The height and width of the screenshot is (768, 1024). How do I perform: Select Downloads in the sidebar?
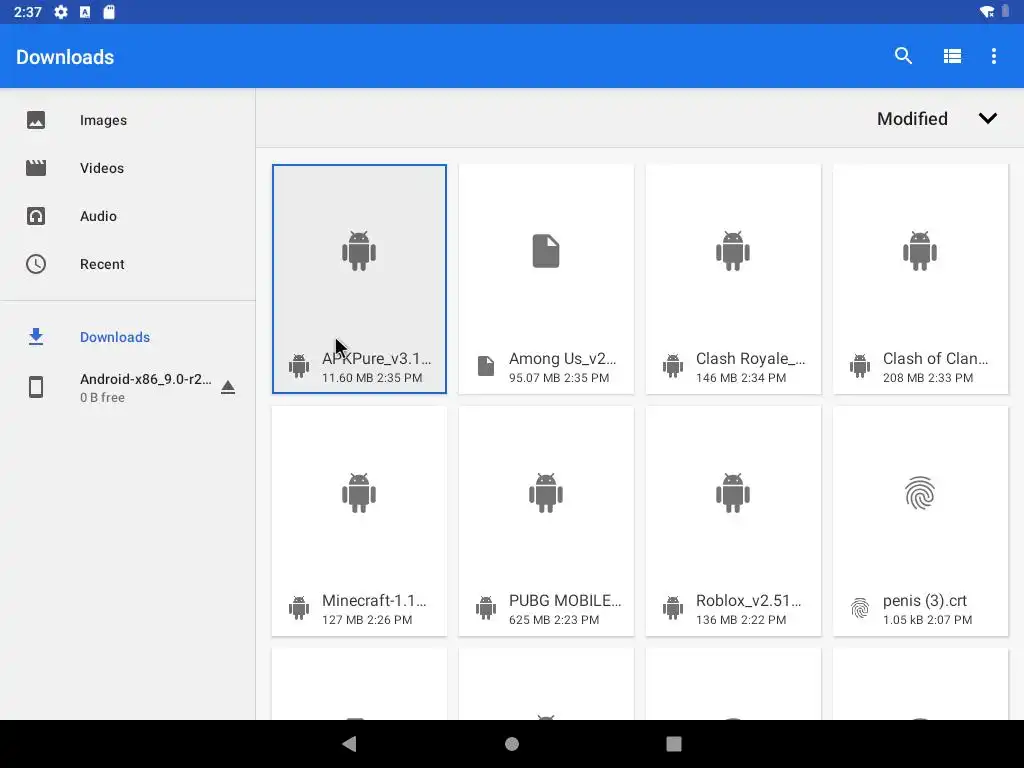128,337
